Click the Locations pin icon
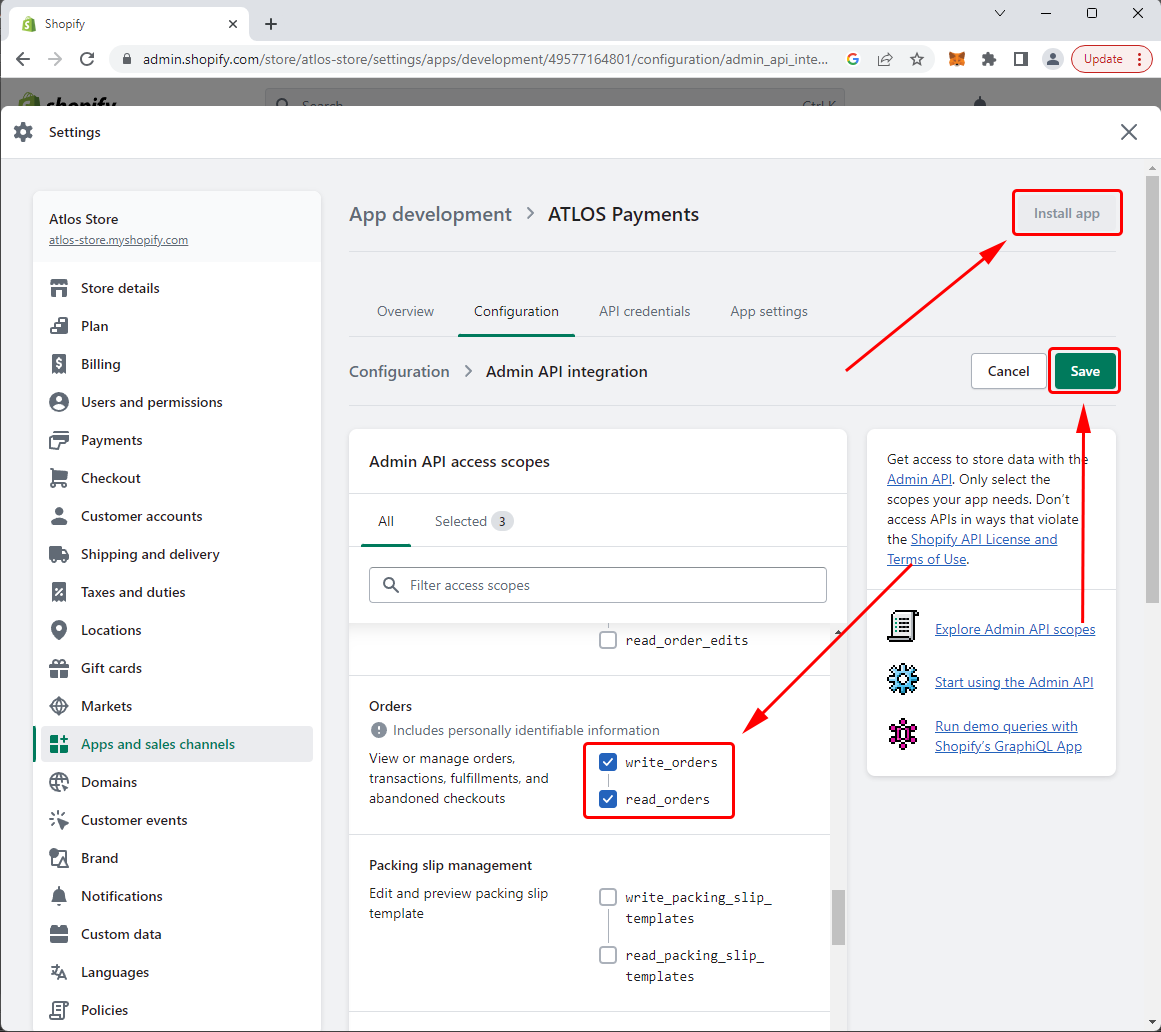The width and height of the screenshot is (1161, 1032). 59,630
